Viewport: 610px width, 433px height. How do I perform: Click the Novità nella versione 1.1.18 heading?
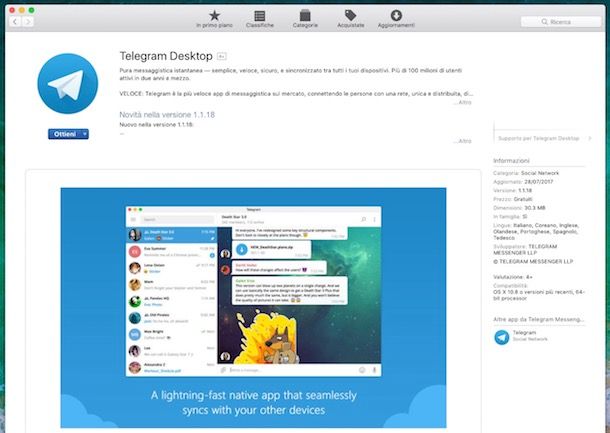167,115
